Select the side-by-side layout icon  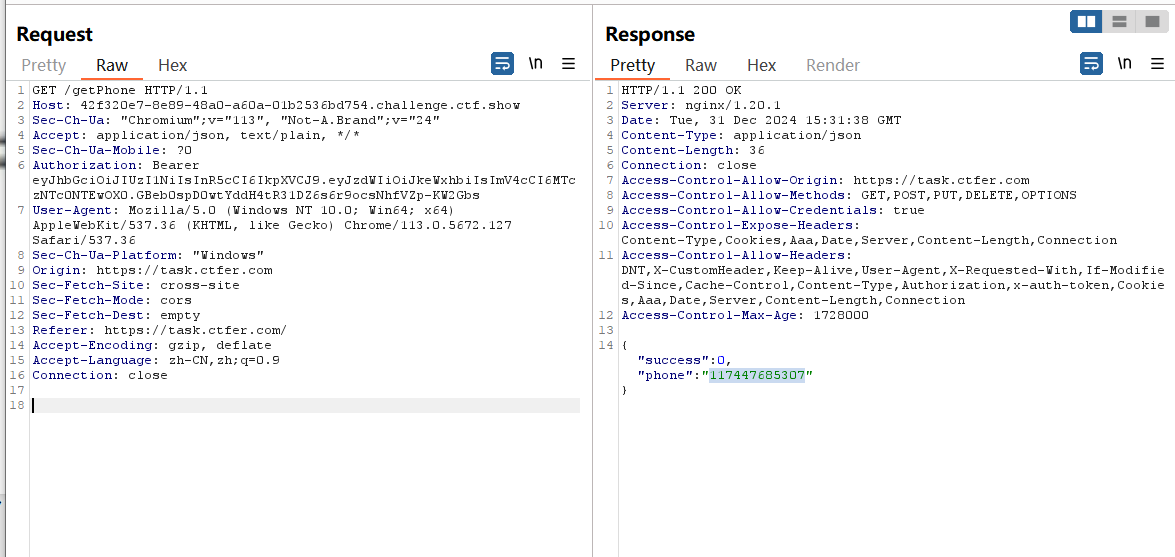coord(1085,21)
